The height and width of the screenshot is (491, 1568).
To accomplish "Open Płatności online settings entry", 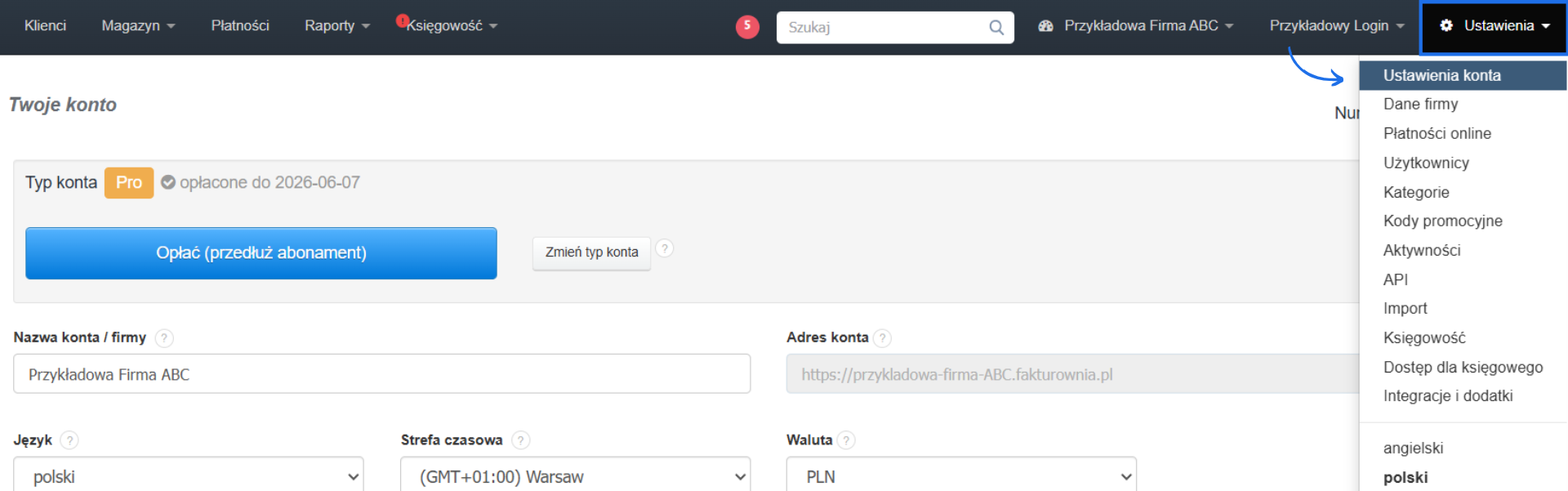I will pos(1437,134).
